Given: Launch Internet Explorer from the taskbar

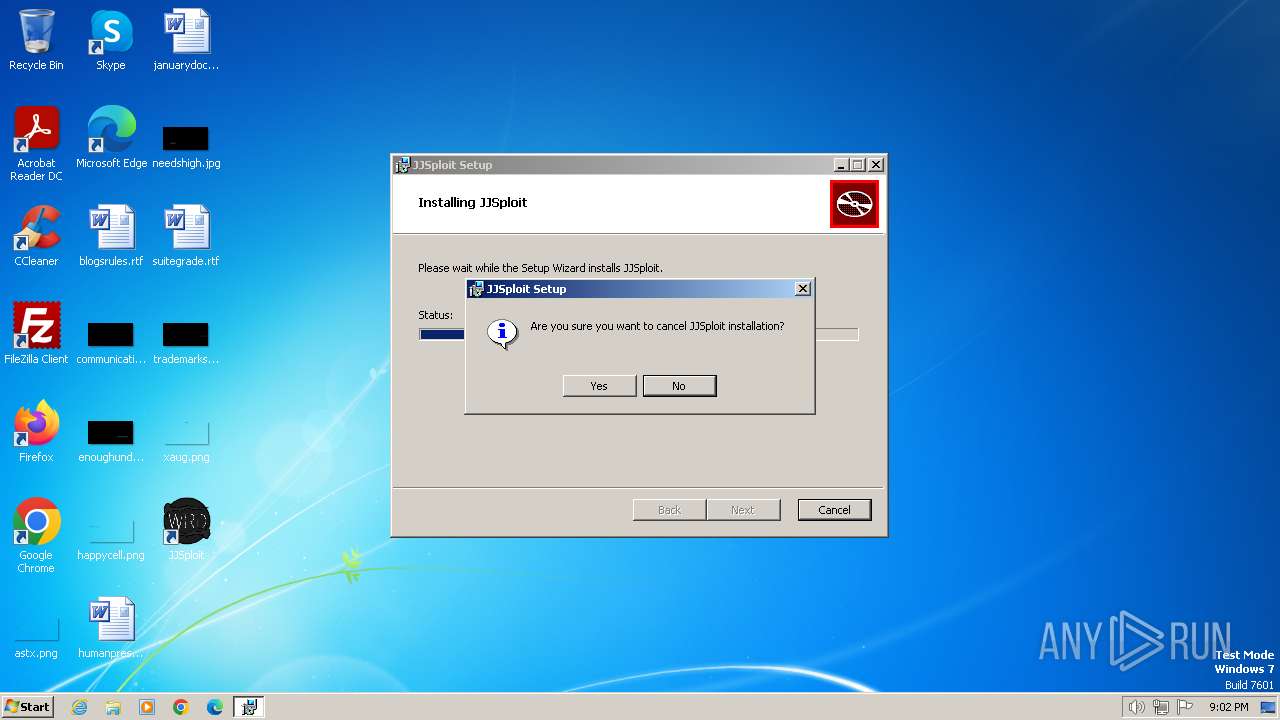Looking at the screenshot, I should click(x=79, y=707).
